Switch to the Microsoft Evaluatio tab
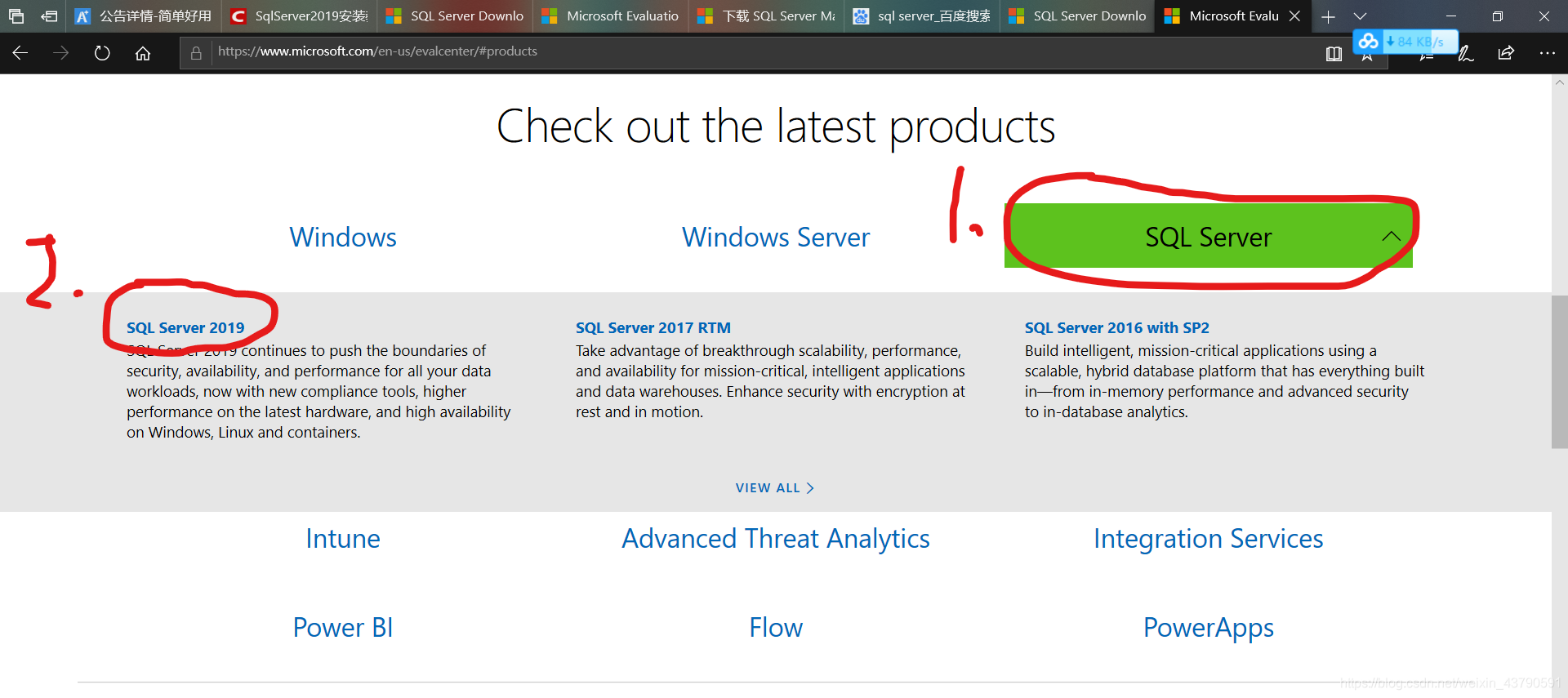The width and height of the screenshot is (1568, 698). pos(611,16)
